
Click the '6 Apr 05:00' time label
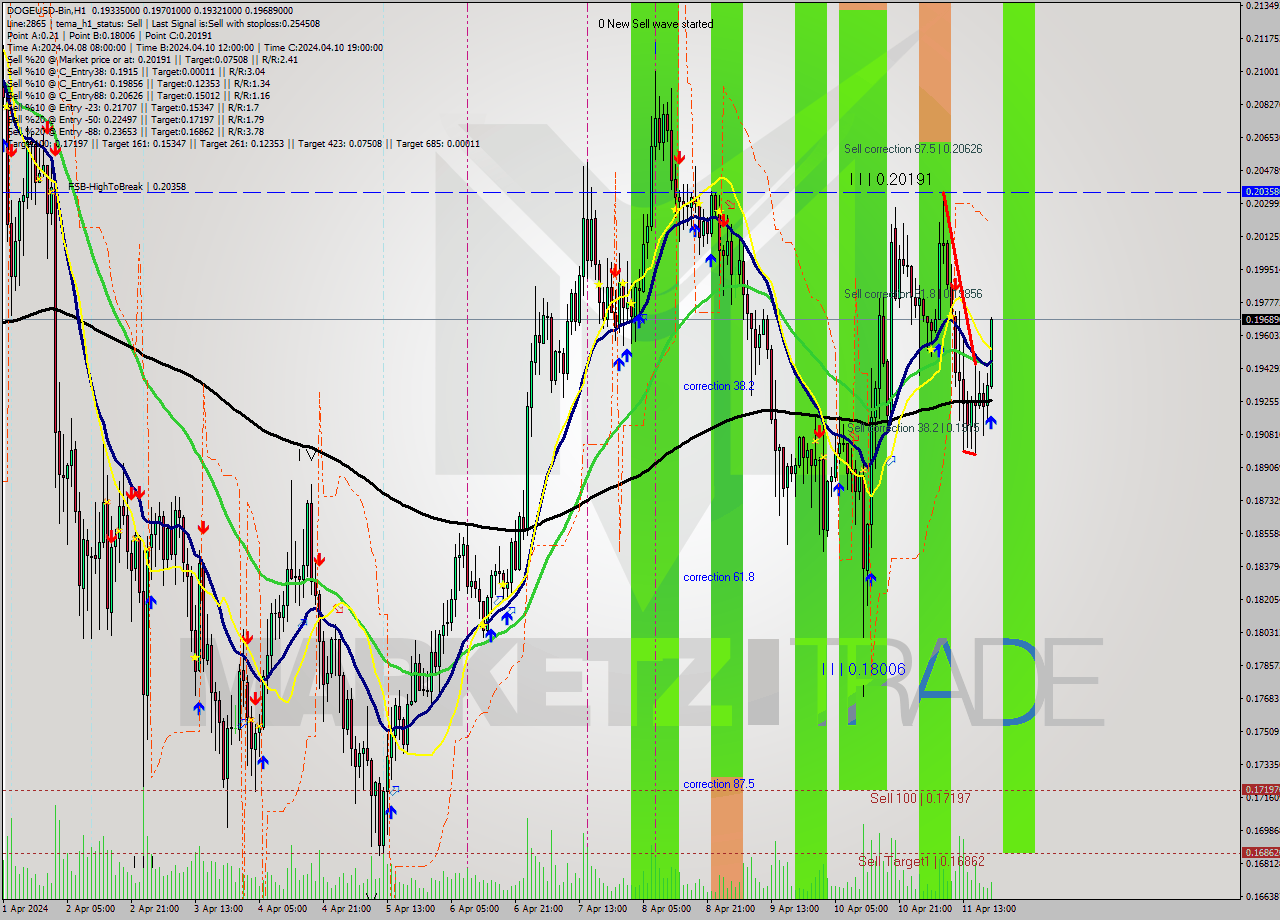pyautogui.click(x=474, y=908)
